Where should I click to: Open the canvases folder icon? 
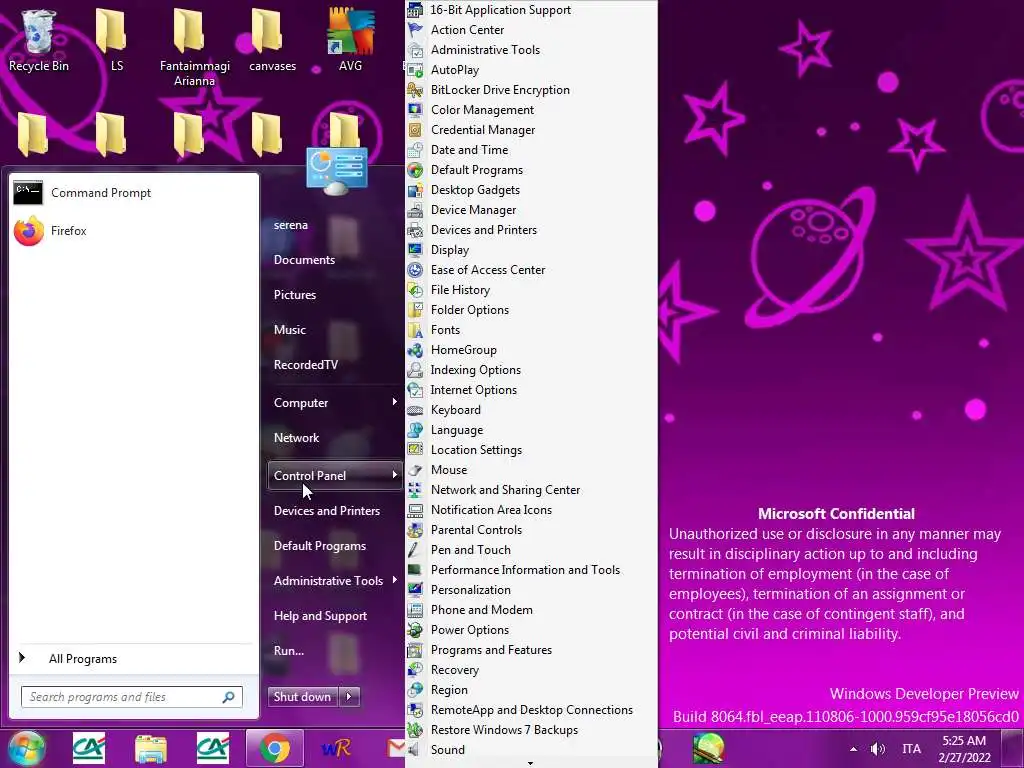272,39
